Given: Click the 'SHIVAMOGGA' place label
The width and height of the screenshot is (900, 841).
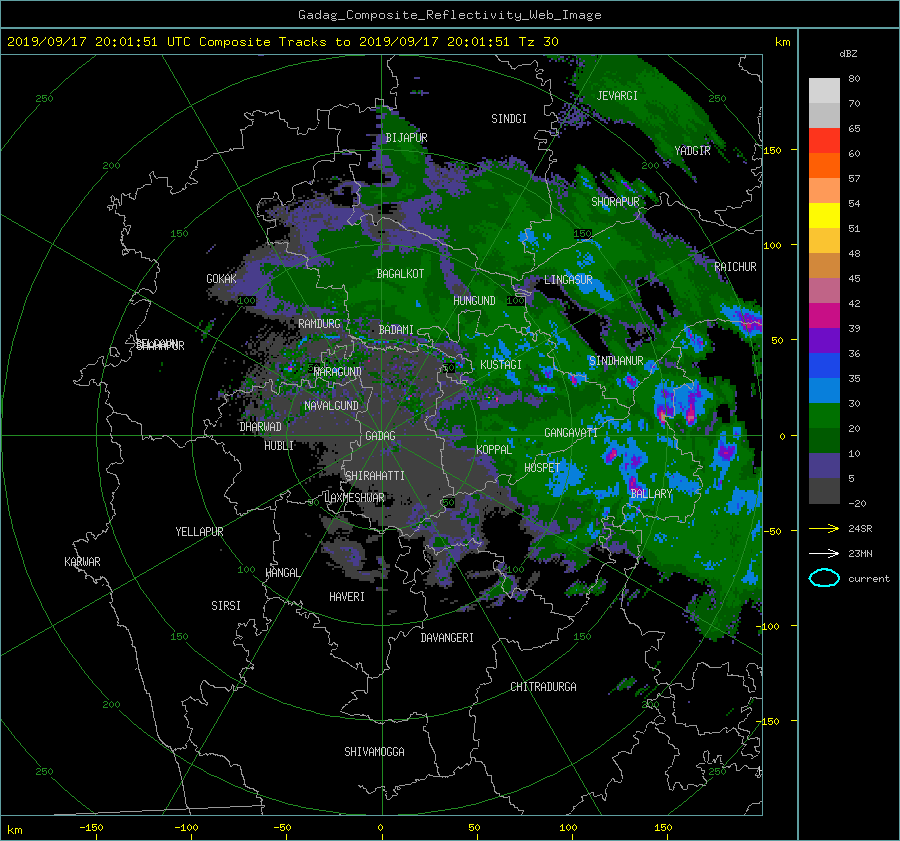Looking at the screenshot, I should (x=374, y=752).
